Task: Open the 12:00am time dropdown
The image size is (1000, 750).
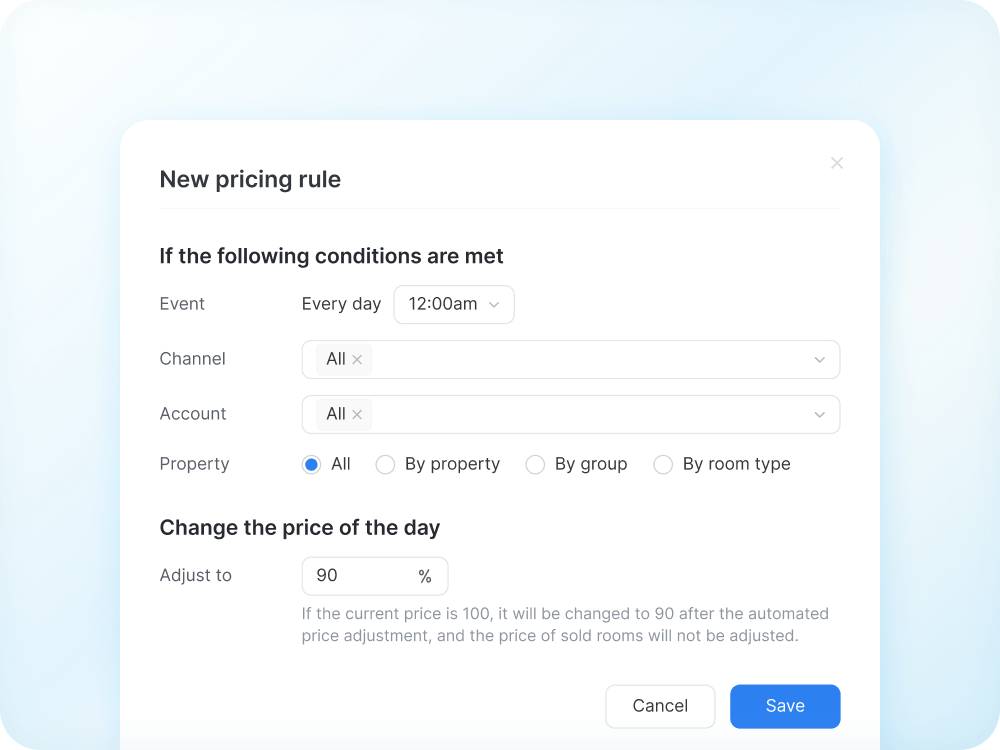Action: click(454, 304)
